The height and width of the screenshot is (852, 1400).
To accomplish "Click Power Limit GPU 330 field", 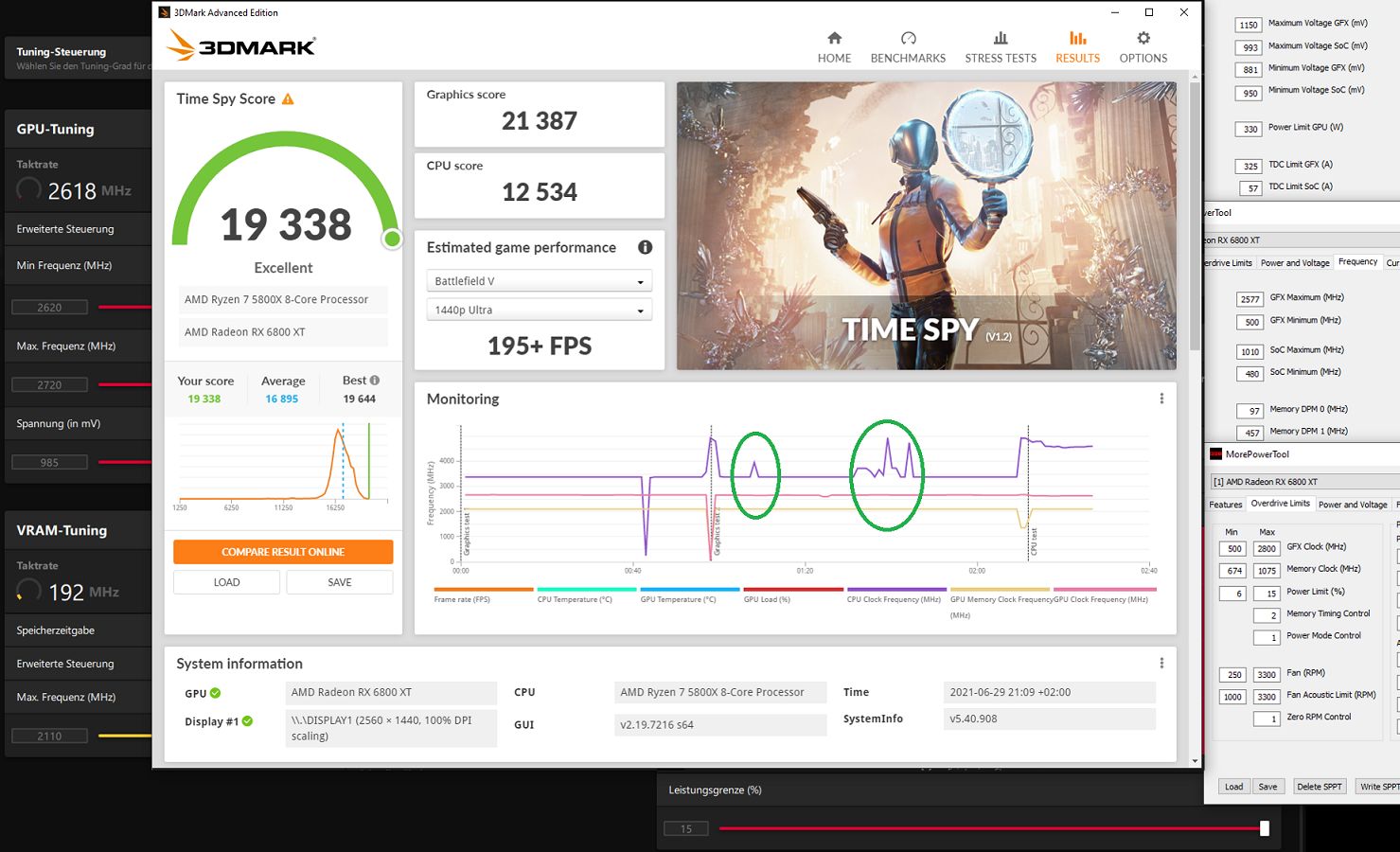I will point(1249,130).
